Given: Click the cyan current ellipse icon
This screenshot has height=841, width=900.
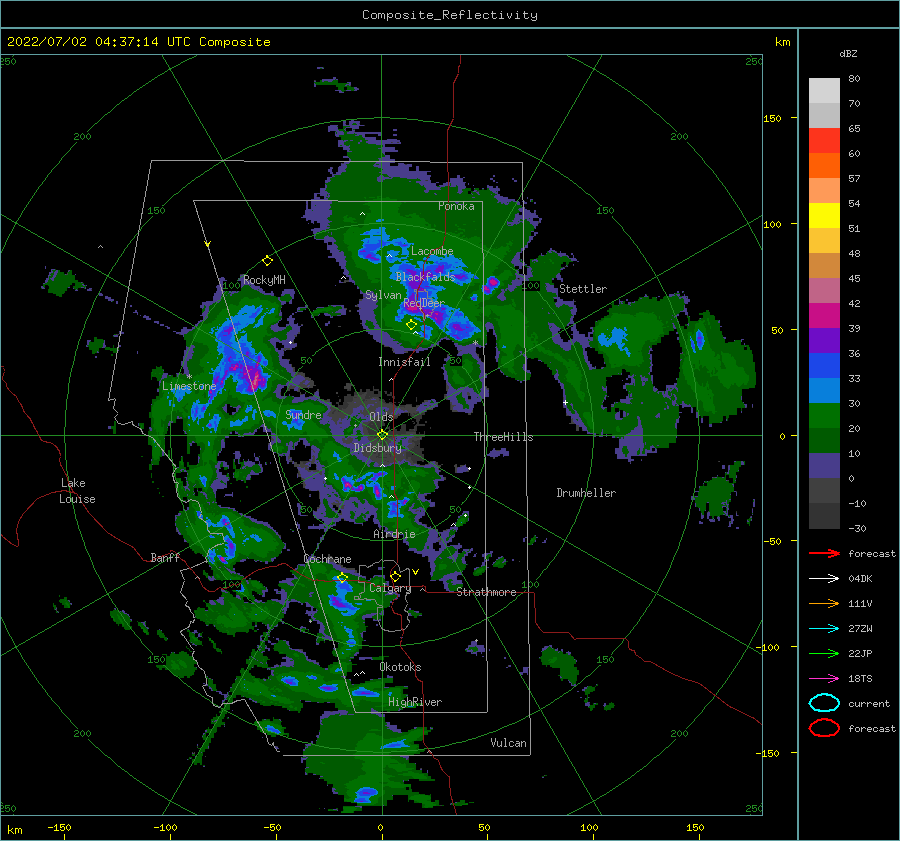Looking at the screenshot, I should [x=824, y=703].
